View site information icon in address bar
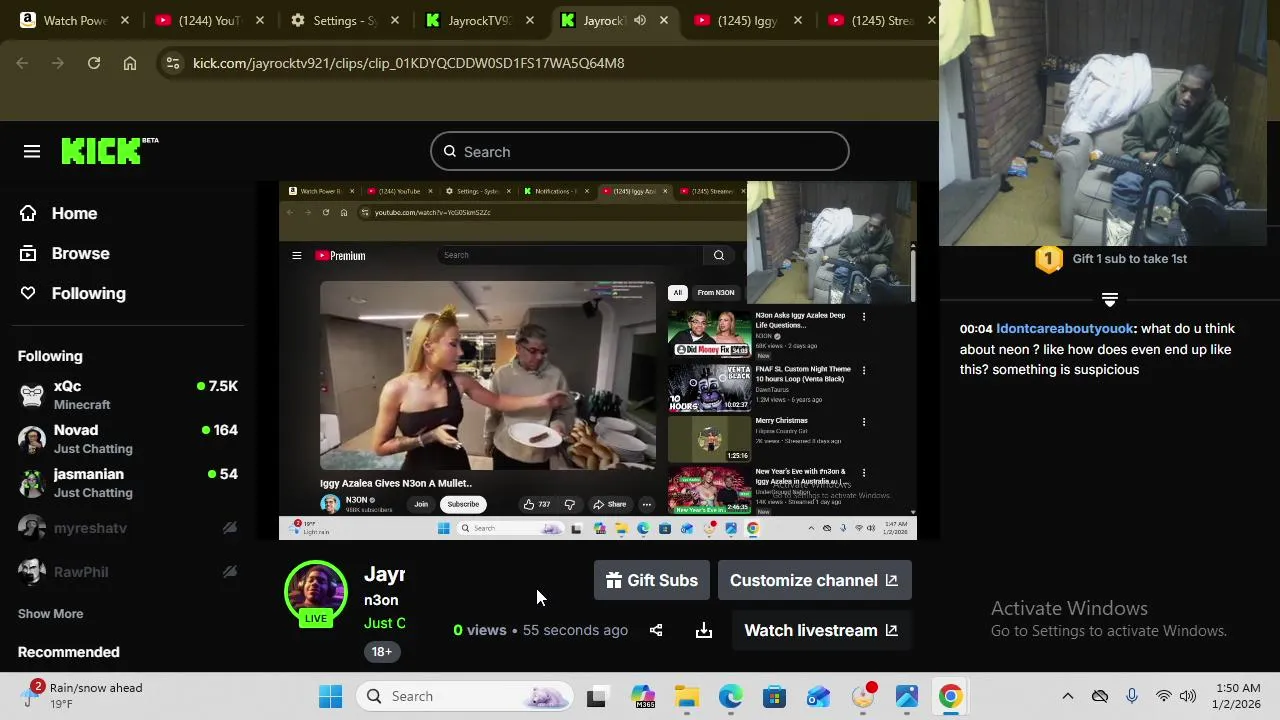1280x720 pixels. pyautogui.click(x=173, y=63)
